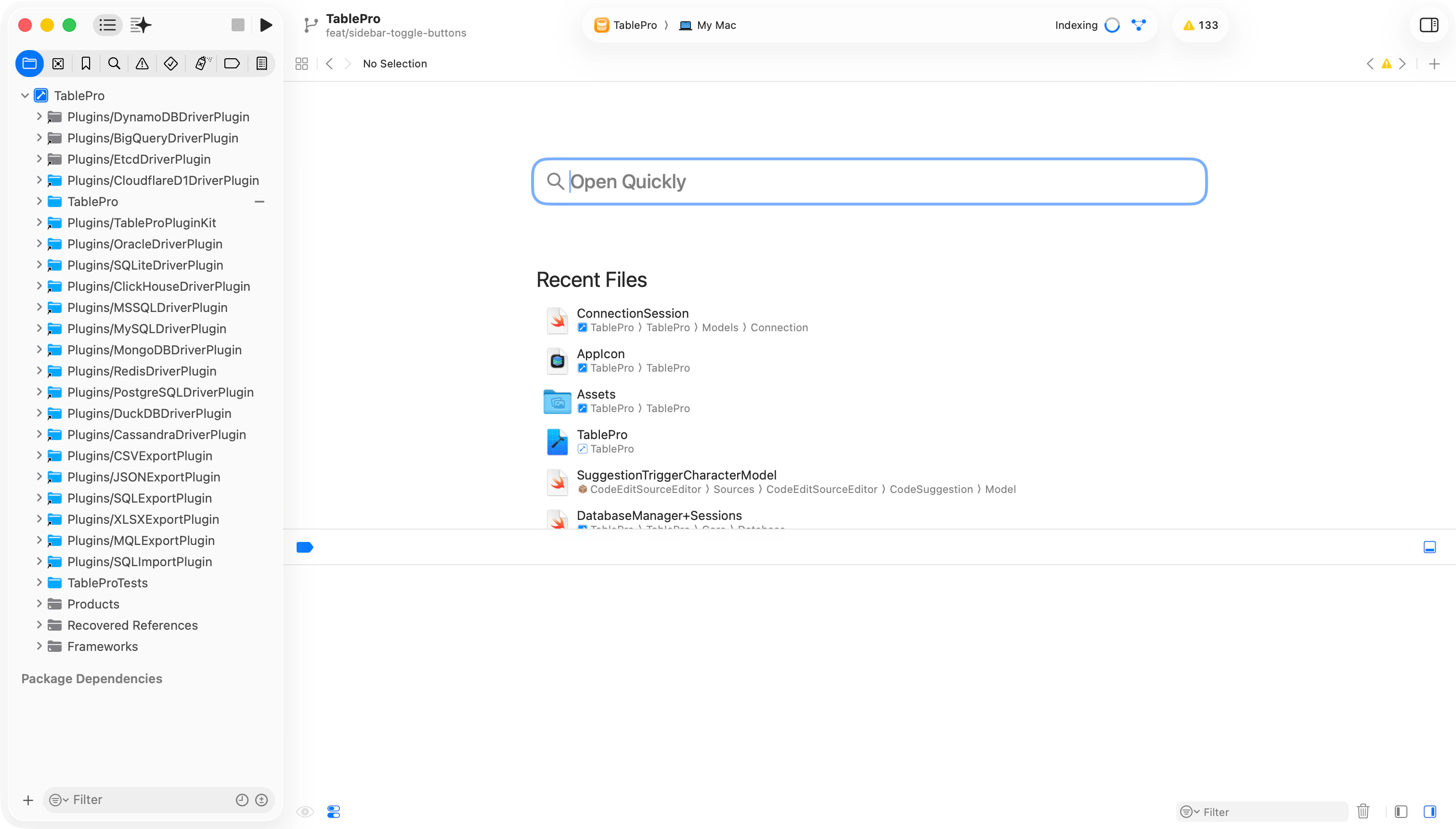Go forward in editor history
This screenshot has width=1456, height=829.
pyautogui.click(x=348, y=64)
